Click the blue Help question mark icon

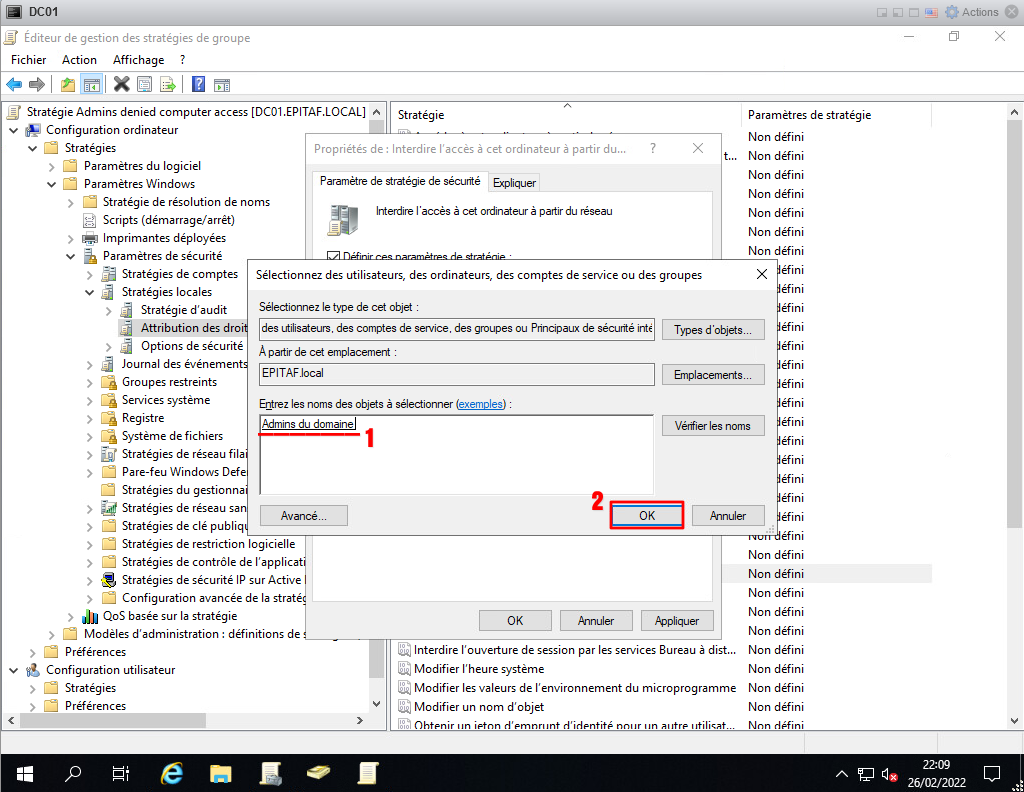click(198, 84)
